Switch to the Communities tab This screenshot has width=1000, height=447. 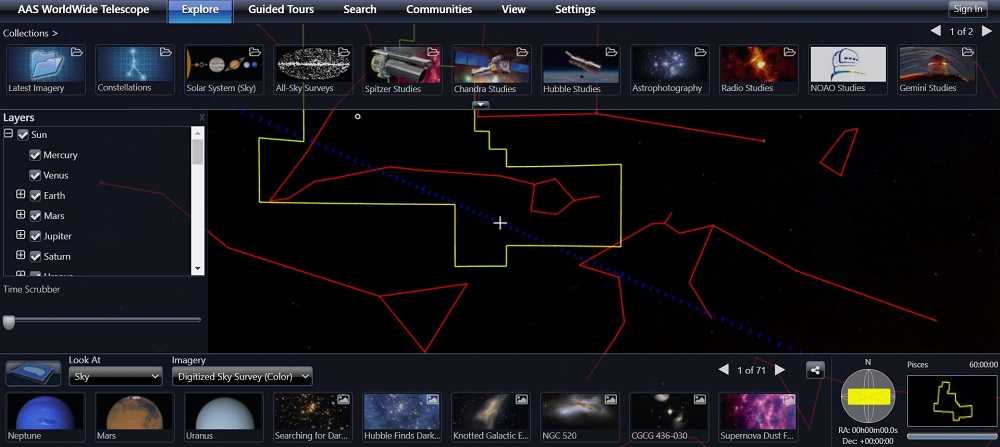pos(439,10)
